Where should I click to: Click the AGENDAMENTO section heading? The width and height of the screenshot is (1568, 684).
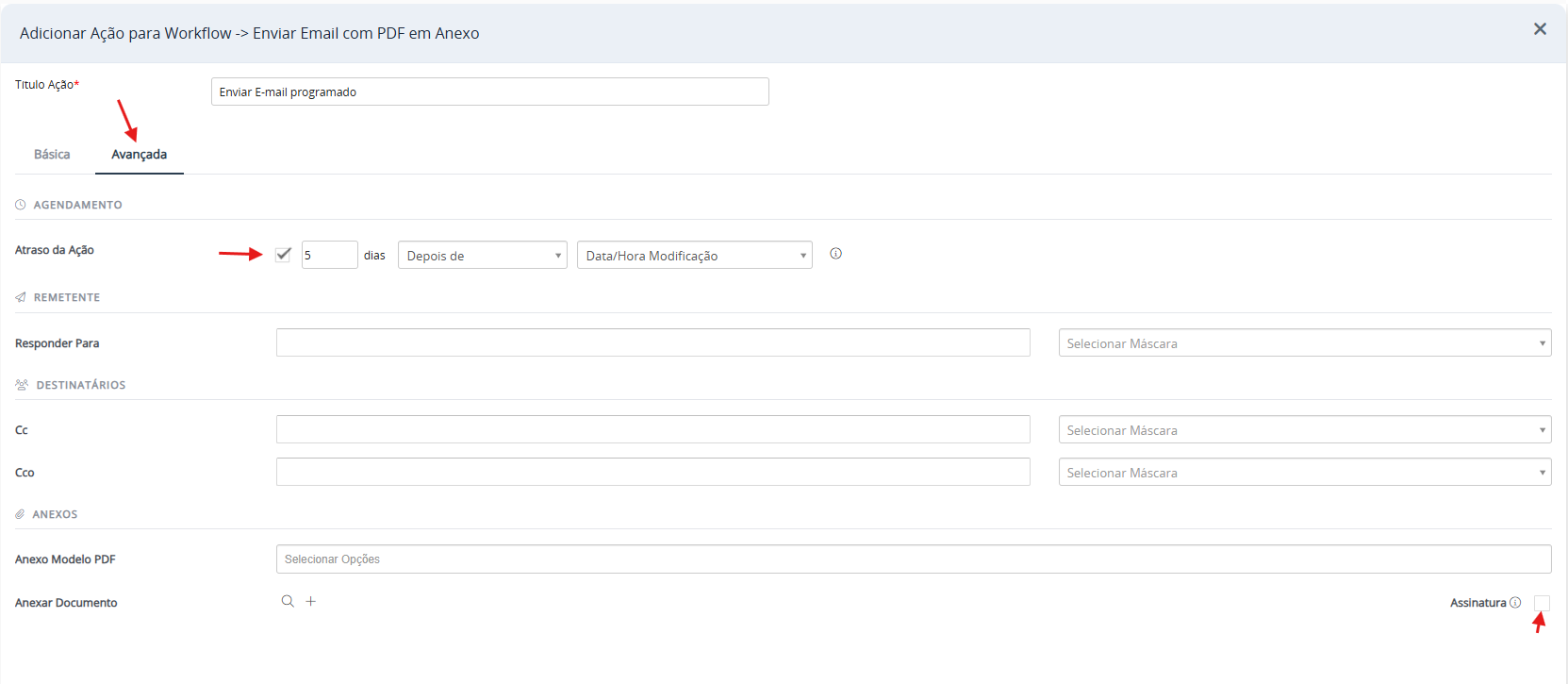pyautogui.click(x=77, y=205)
